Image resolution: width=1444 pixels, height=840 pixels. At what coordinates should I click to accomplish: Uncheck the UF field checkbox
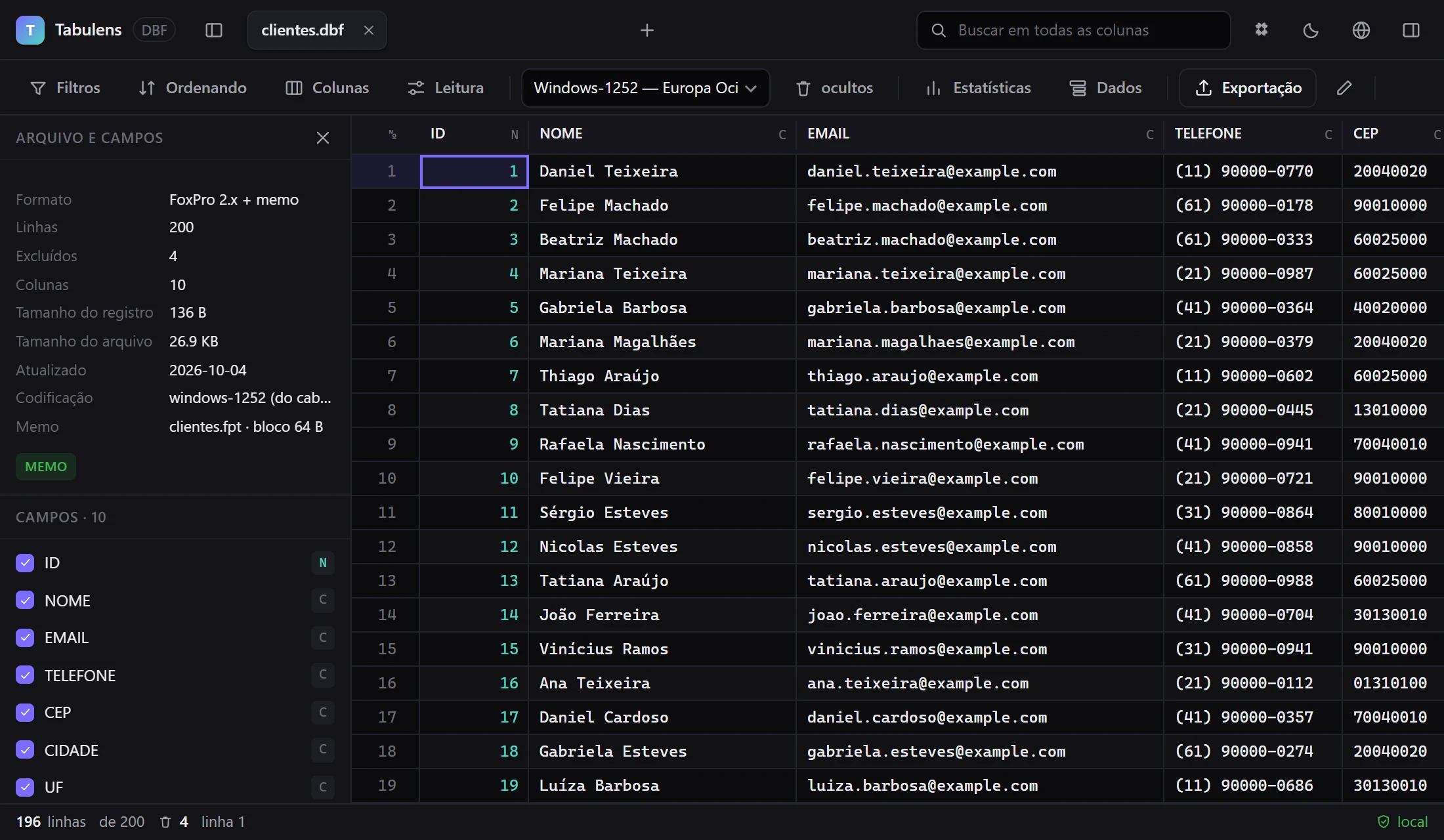(25, 787)
